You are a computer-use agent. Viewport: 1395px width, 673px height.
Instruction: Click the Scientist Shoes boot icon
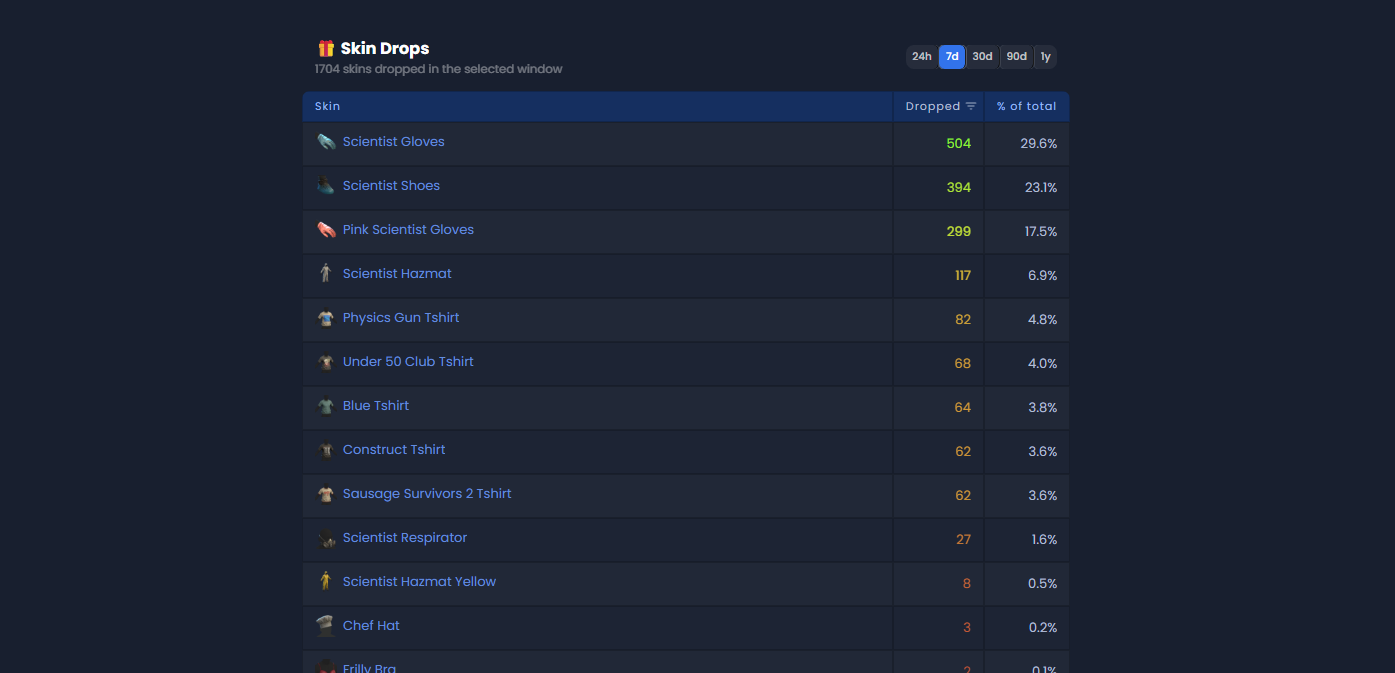tap(326, 186)
